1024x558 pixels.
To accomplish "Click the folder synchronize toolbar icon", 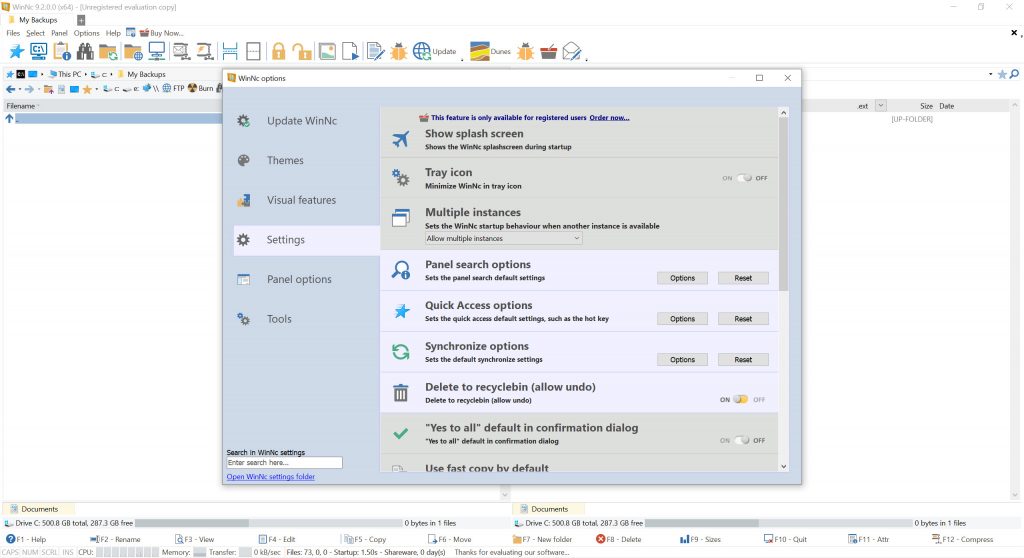I will [x=108, y=52].
